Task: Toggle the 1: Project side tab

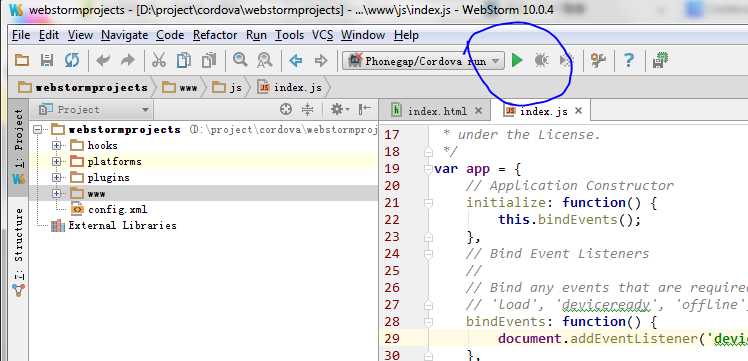Action: pos(19,146)
